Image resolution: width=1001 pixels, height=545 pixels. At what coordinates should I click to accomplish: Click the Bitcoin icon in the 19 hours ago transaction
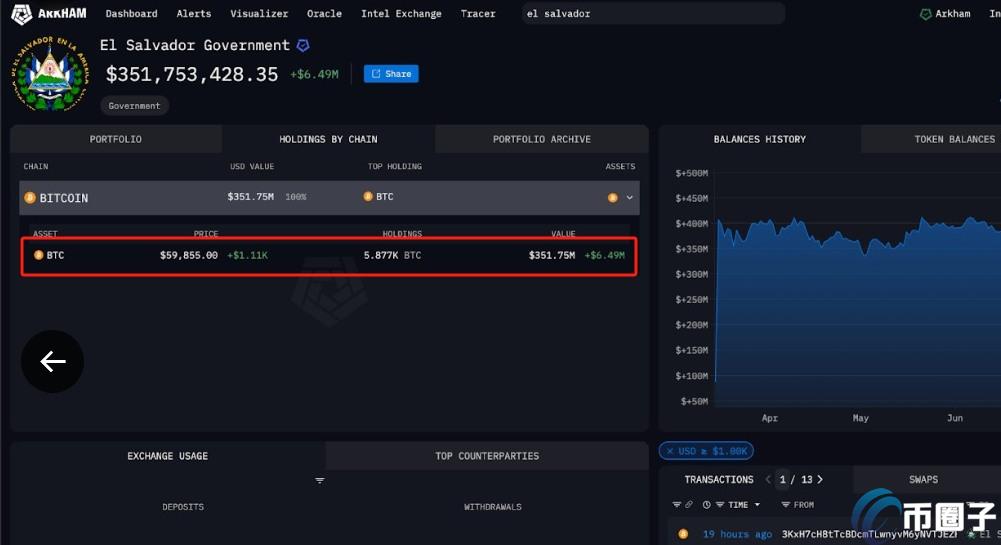[x=683, y=534]
